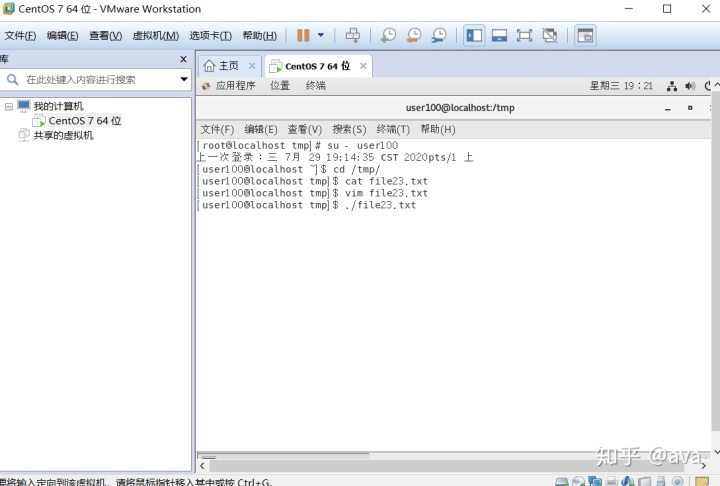Click the horizontal scrollbar left arrow
Screen dimensions: 720x486
tap(202, 466)
